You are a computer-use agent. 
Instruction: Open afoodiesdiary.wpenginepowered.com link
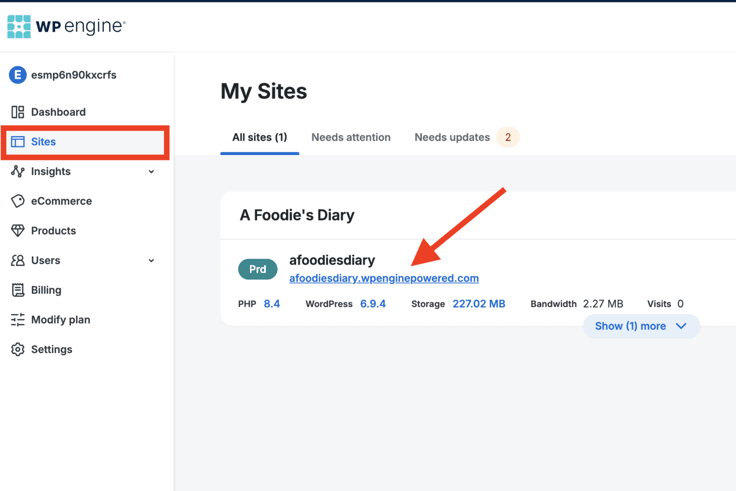pos(384,278)
